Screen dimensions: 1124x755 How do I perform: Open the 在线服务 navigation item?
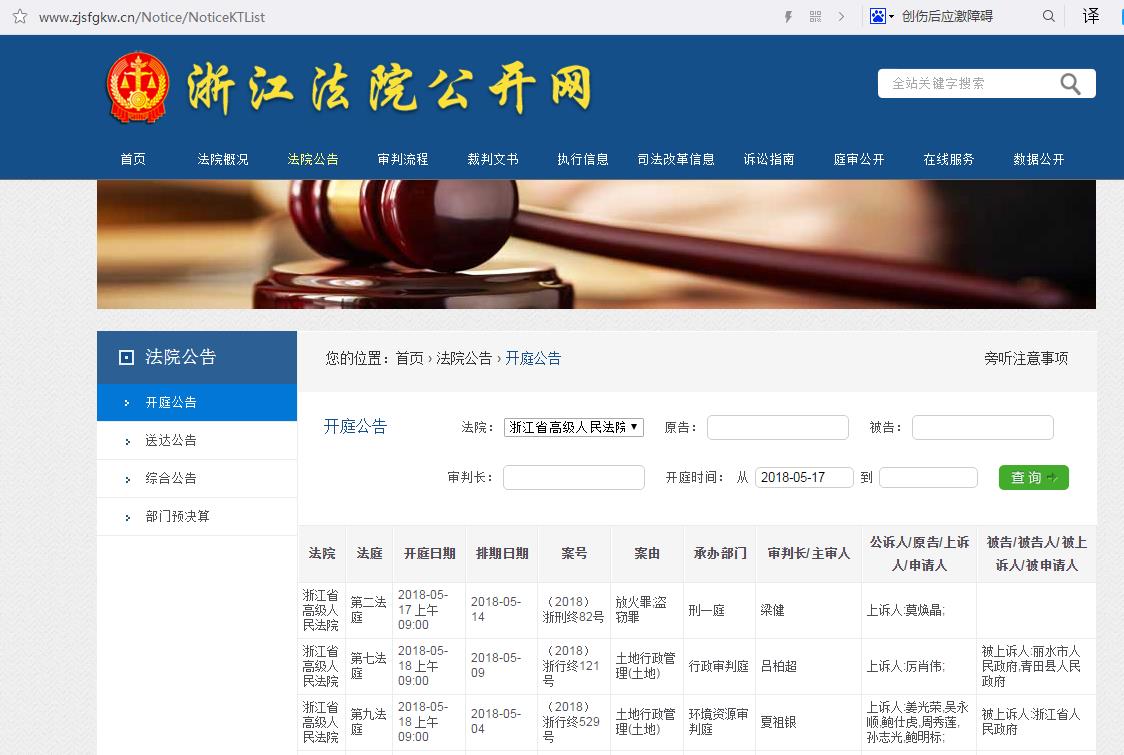[948, 159]
